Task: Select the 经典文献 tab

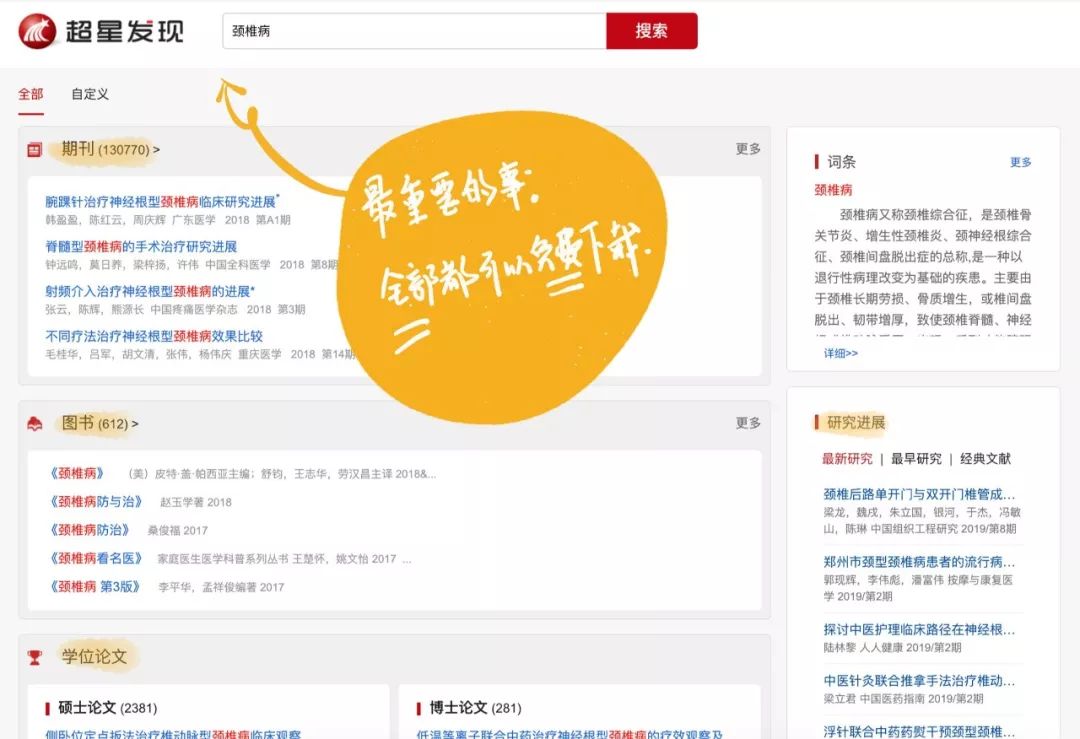Action: click(986, 459)
